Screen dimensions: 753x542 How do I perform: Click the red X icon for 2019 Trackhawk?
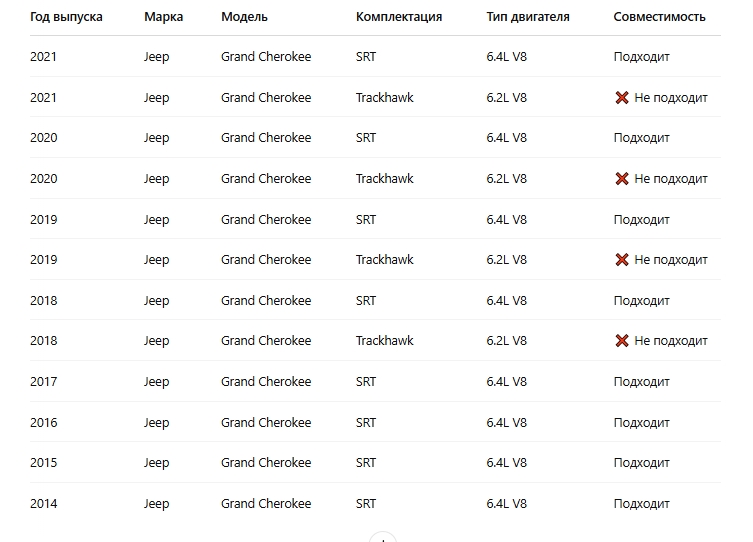(x=622, y=260)
